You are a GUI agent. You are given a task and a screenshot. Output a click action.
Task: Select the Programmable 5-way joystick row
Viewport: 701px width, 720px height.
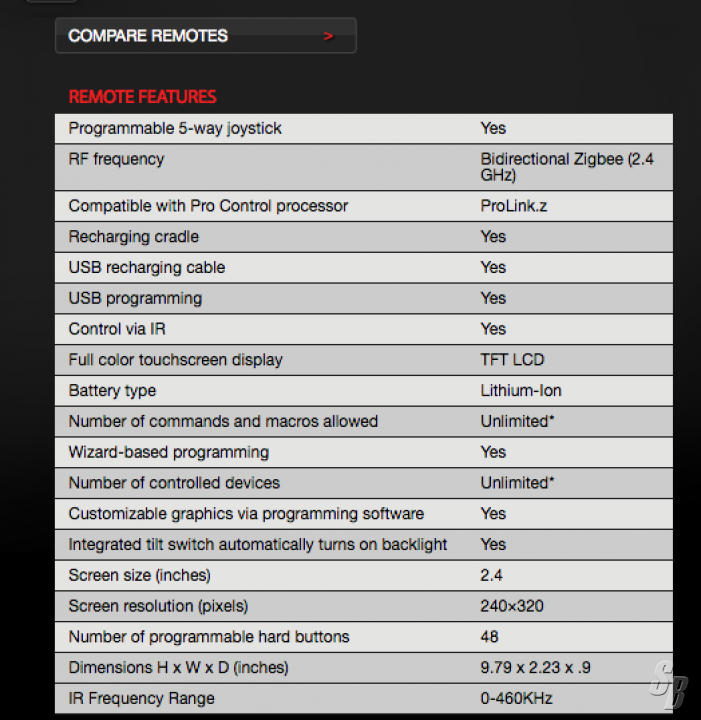pos(175,128)
